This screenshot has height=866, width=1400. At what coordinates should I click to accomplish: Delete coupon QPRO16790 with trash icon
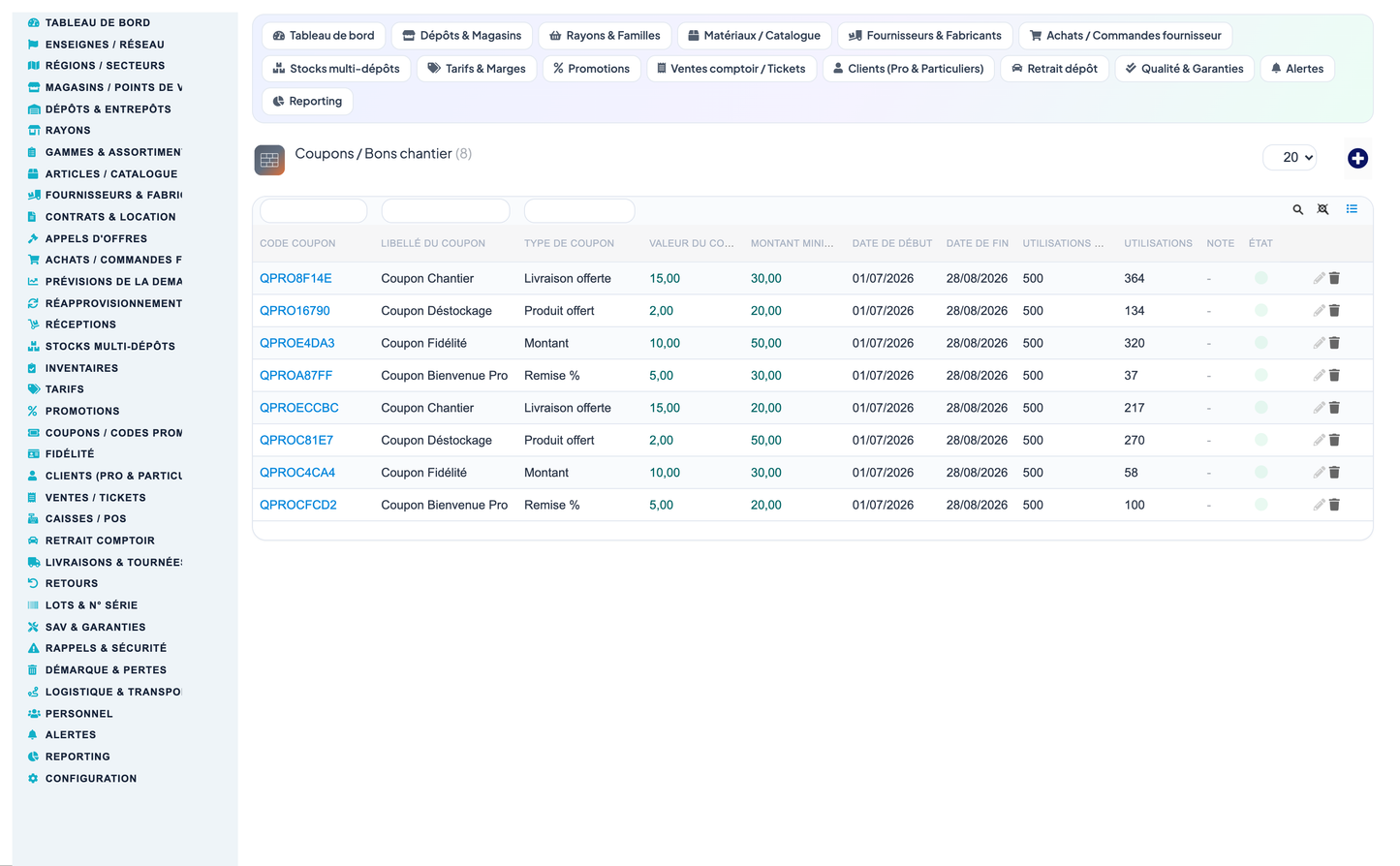(x=1334, y=311)
